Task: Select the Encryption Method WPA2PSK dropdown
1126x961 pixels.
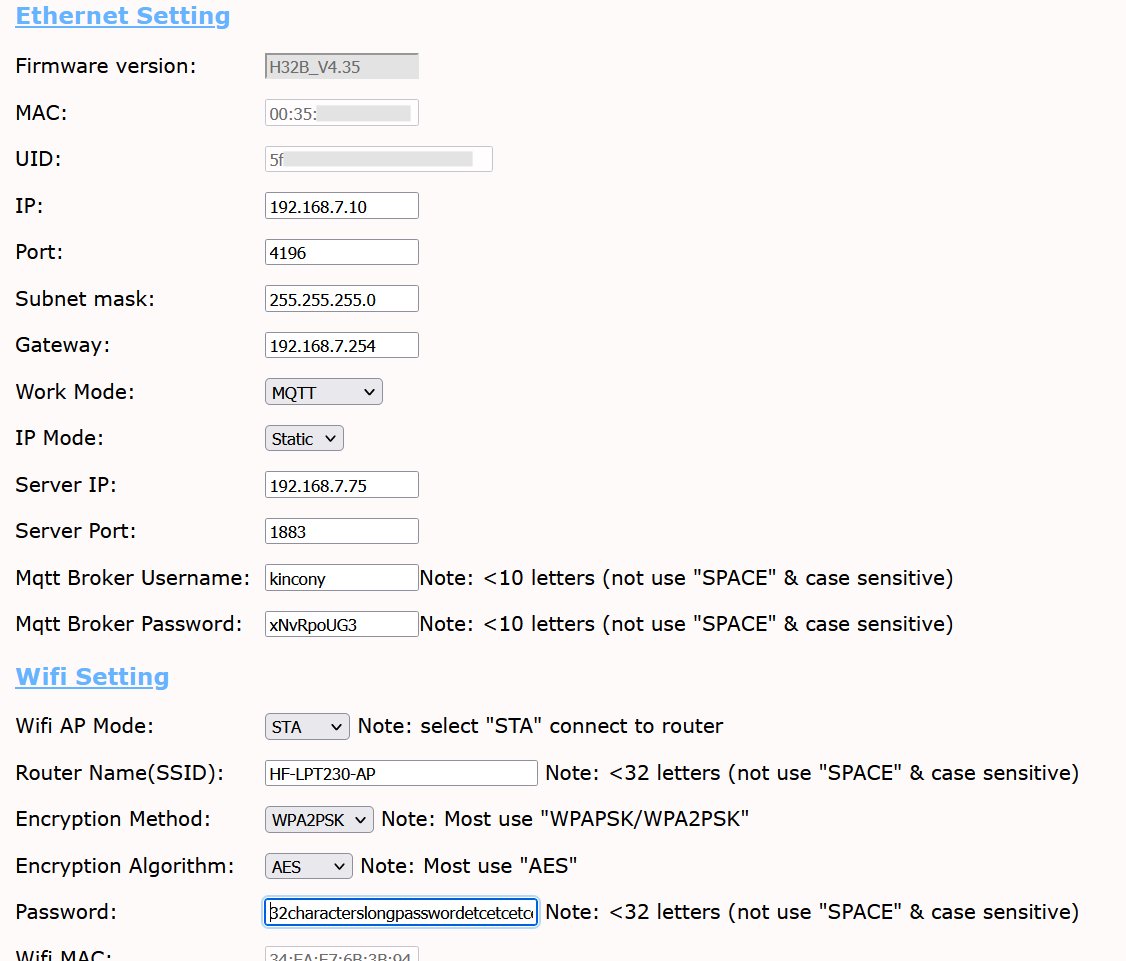Action: click(319, 820)
